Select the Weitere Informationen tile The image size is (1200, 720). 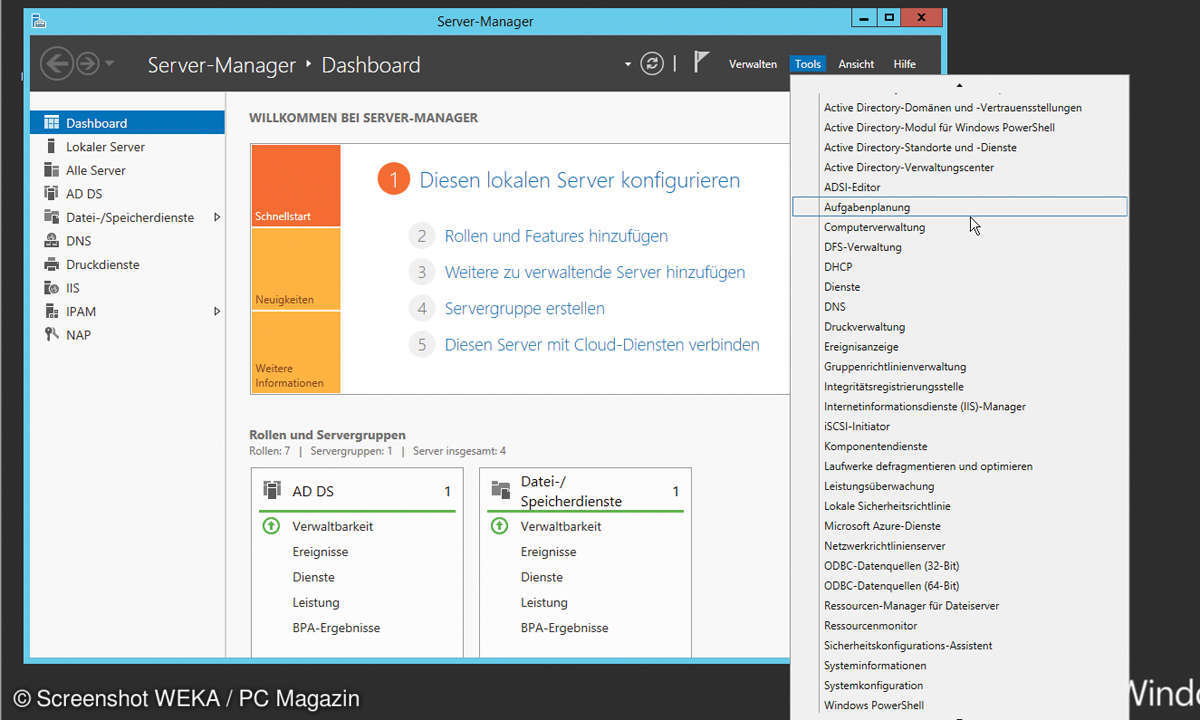296,352
